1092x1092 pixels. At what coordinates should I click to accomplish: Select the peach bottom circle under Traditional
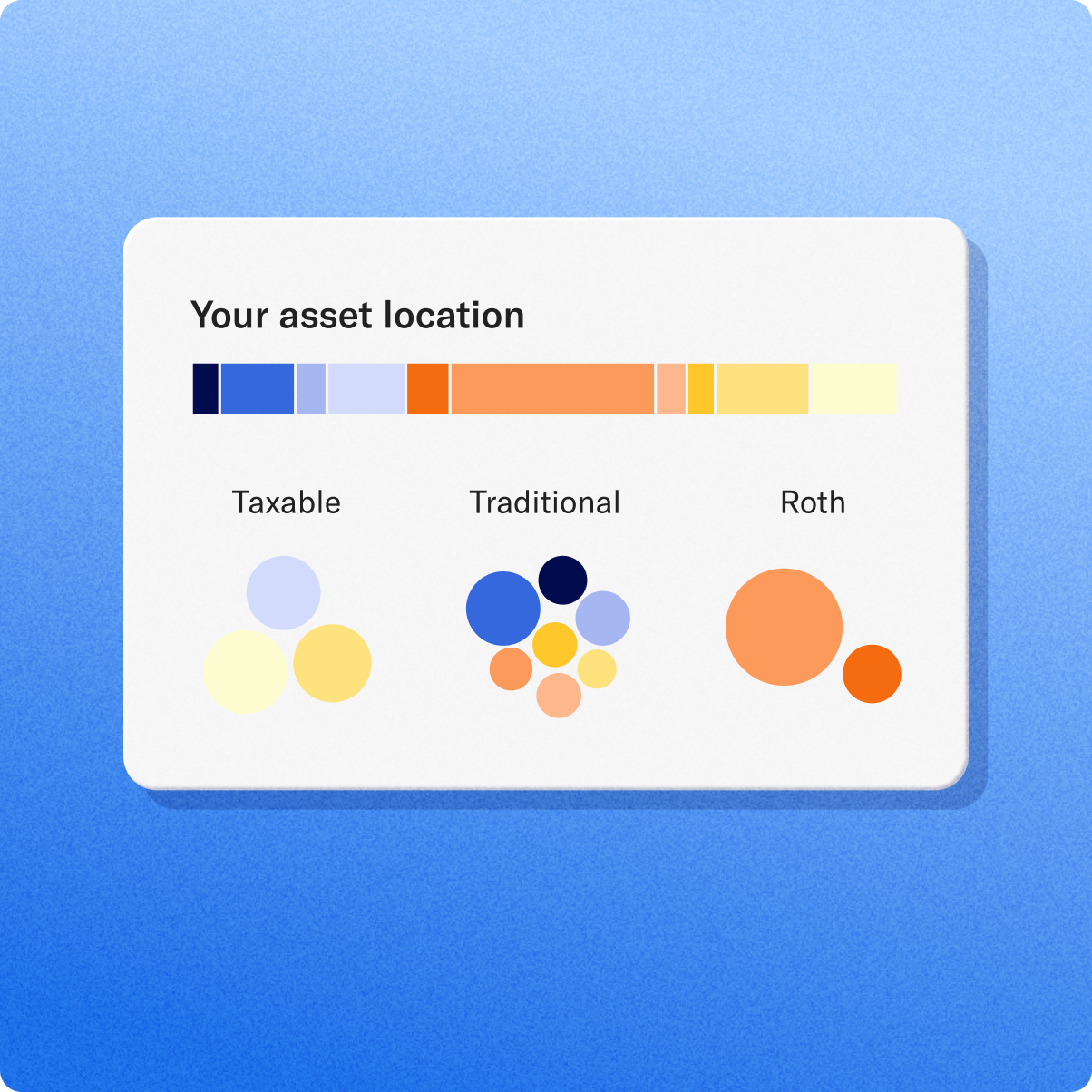pos(559,696)
